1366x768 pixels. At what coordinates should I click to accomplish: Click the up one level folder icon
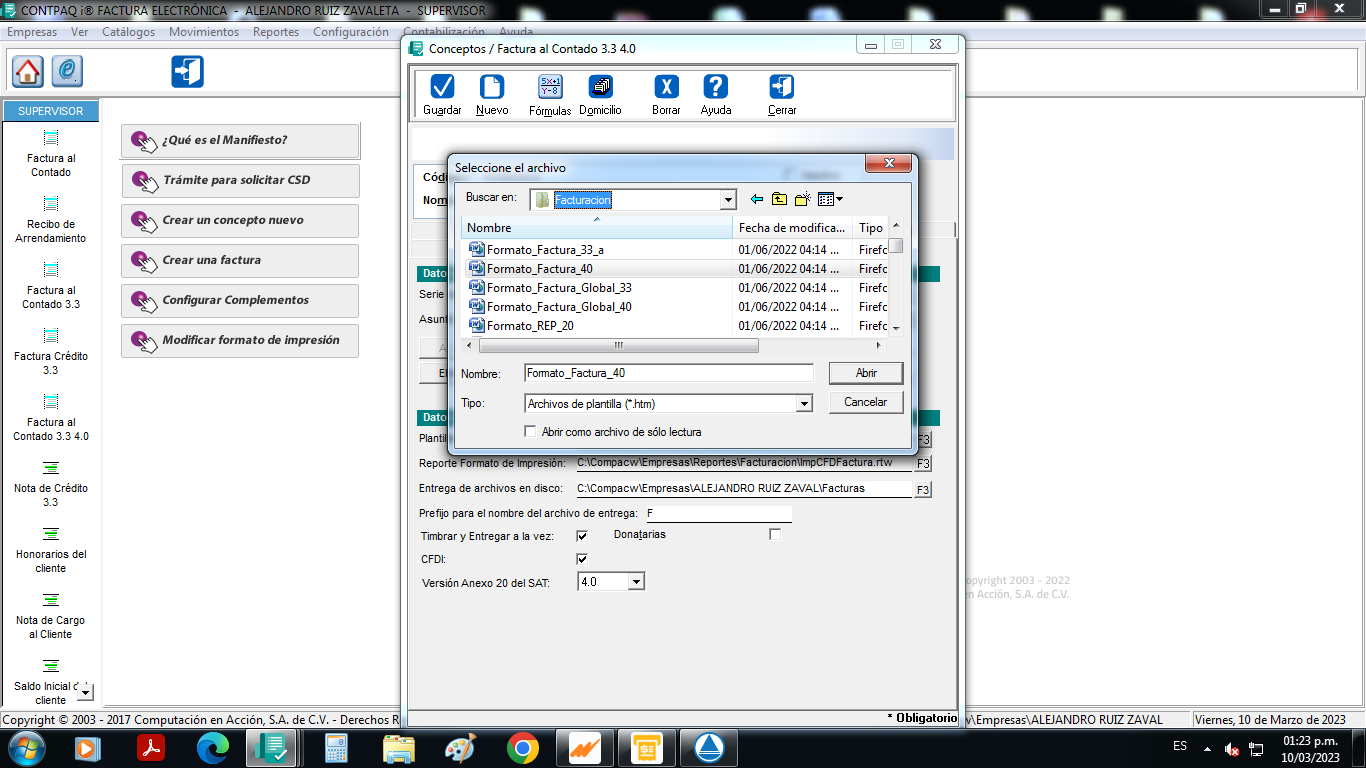point(779,200)
